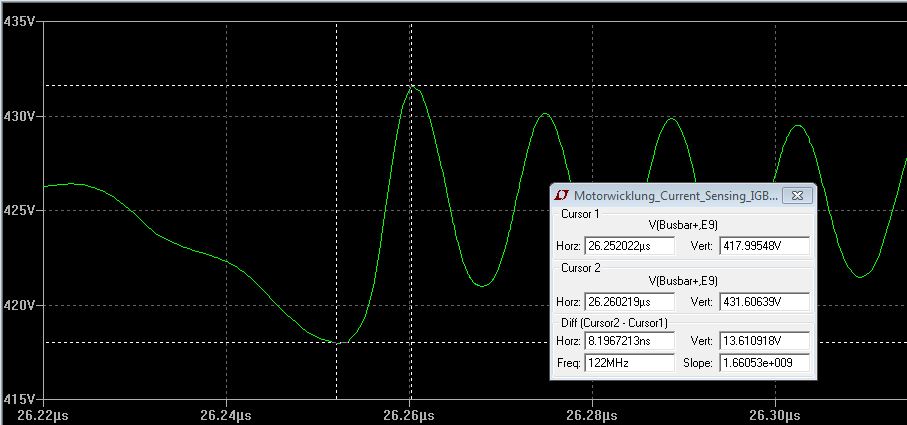The height and width of the screenshot is (425, 907).
Task: Click Diff Horz field 8.1967213ns
Action: click(629, 341)
